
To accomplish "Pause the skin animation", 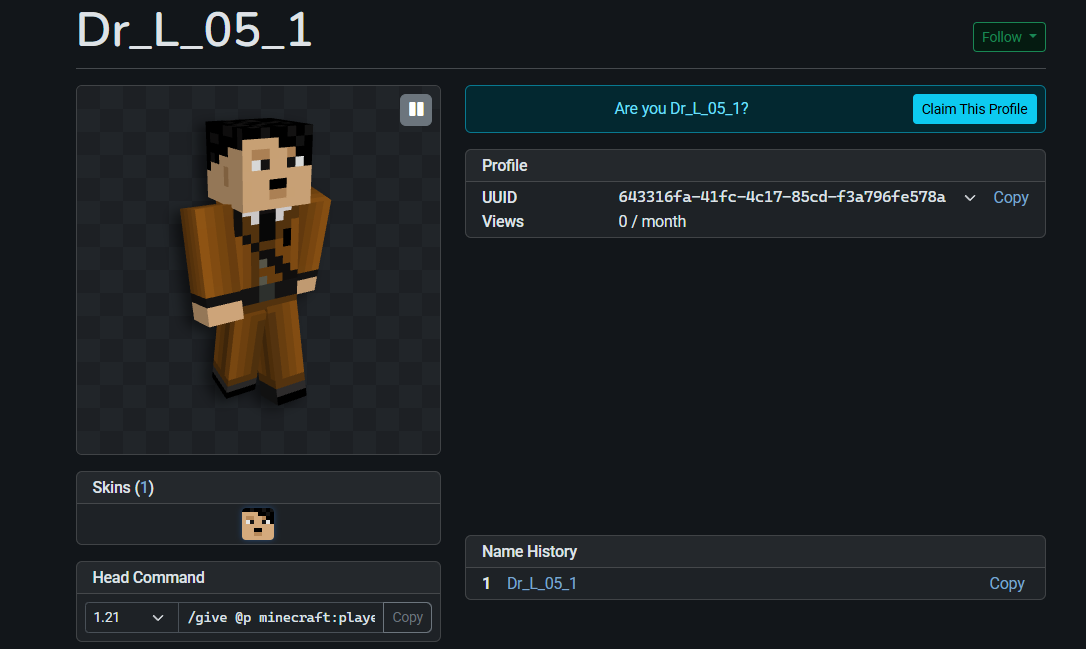I will pos(416,109).
